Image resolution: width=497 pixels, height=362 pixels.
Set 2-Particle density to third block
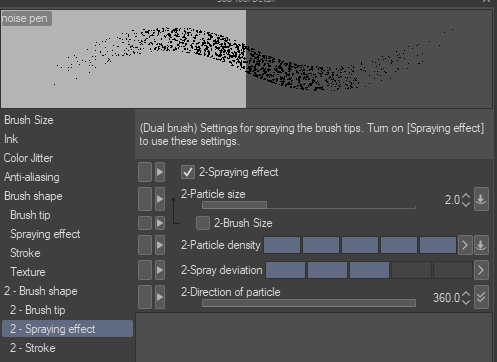[360, 245]
